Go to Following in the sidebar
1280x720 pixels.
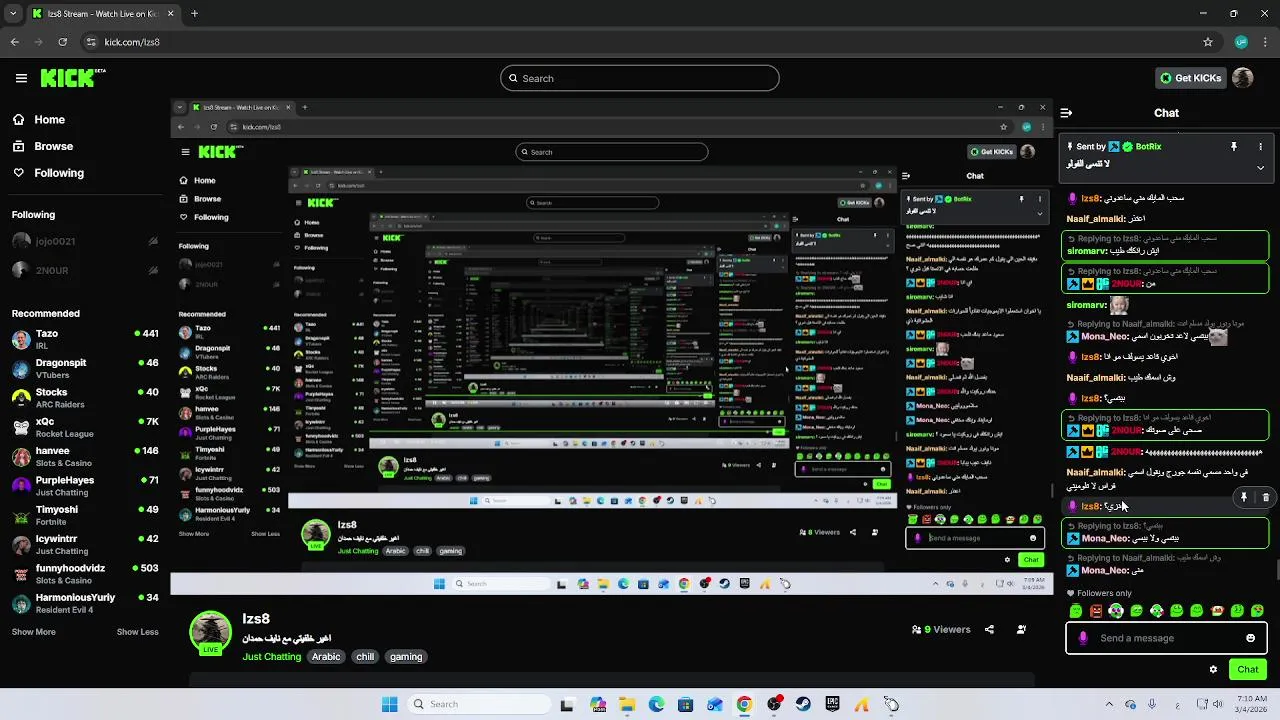[48, 173]
